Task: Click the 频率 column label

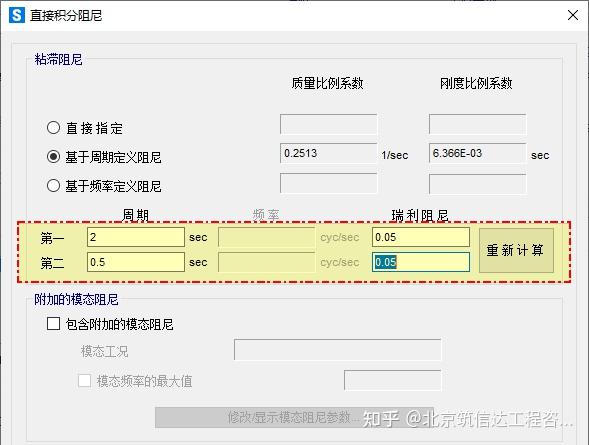Action: tap(266, 215)
